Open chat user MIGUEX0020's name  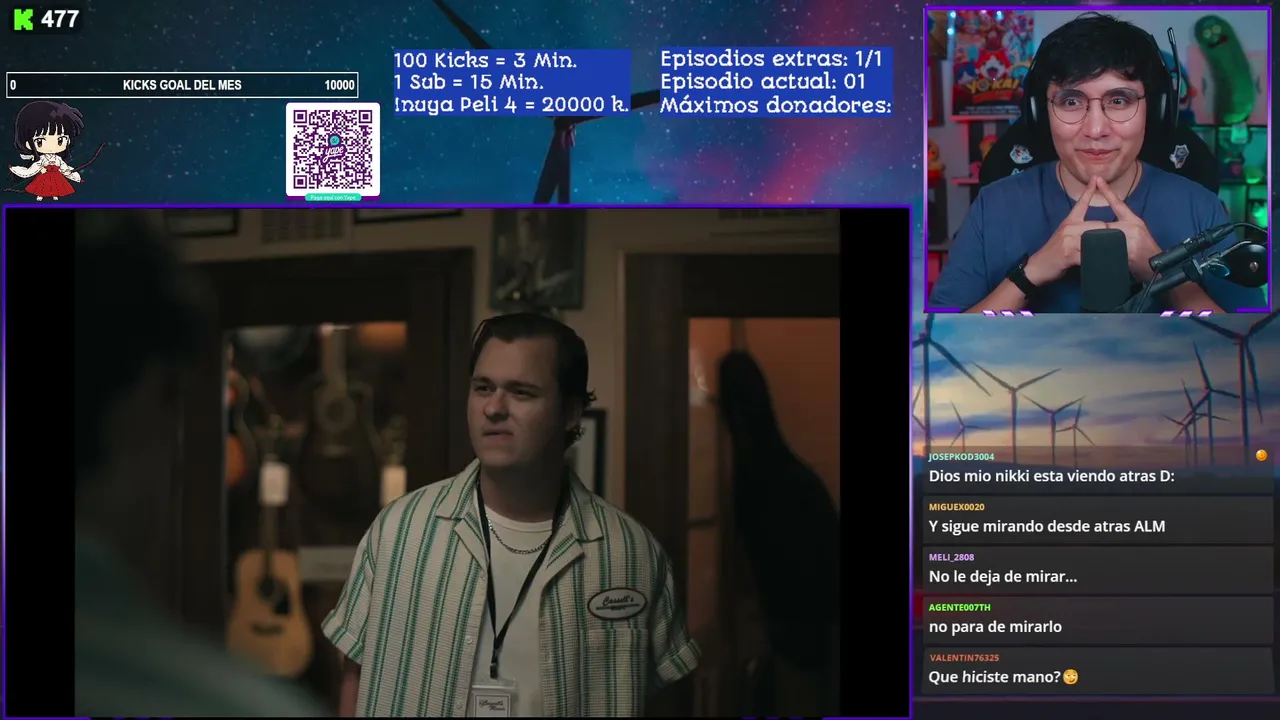point(956,507)
